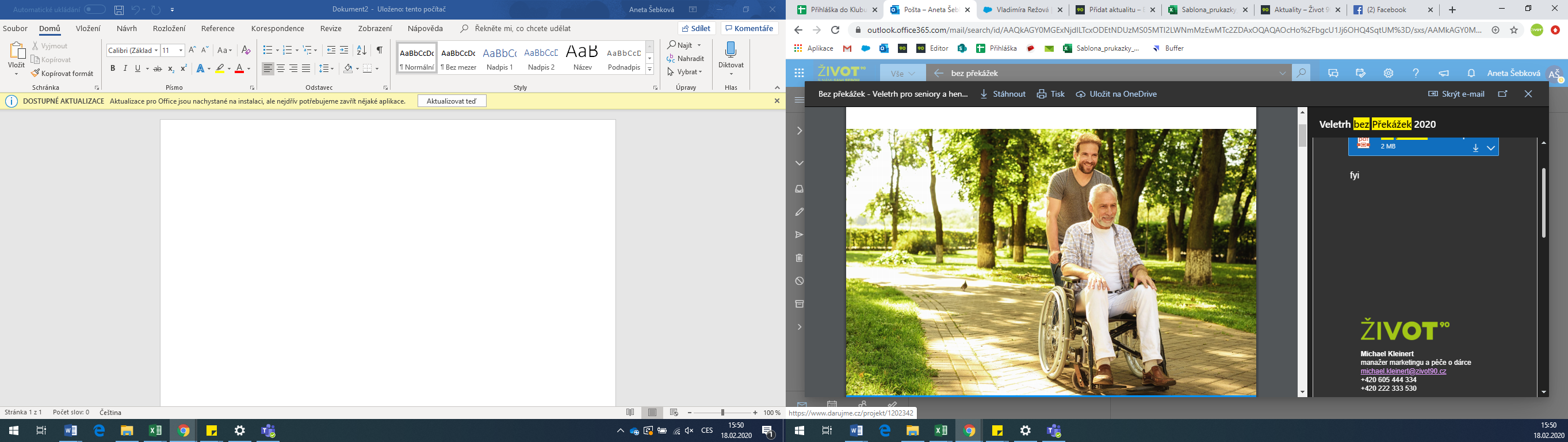This screenshot has height=442, width=1568.
Task: Click the Bold formatting icon
Action: 113,69
